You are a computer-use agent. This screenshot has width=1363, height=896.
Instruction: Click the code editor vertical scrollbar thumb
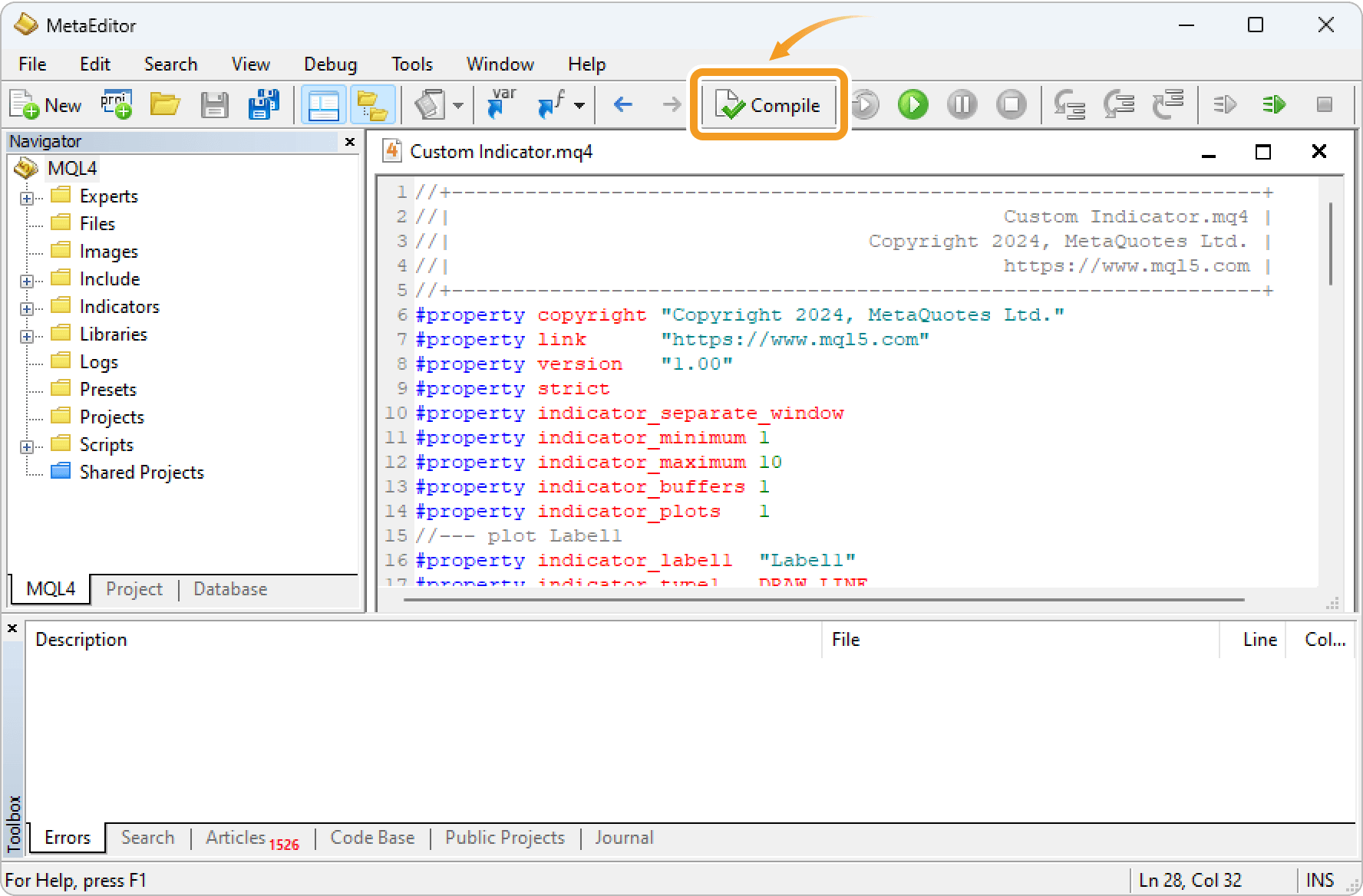[1331, 244]
